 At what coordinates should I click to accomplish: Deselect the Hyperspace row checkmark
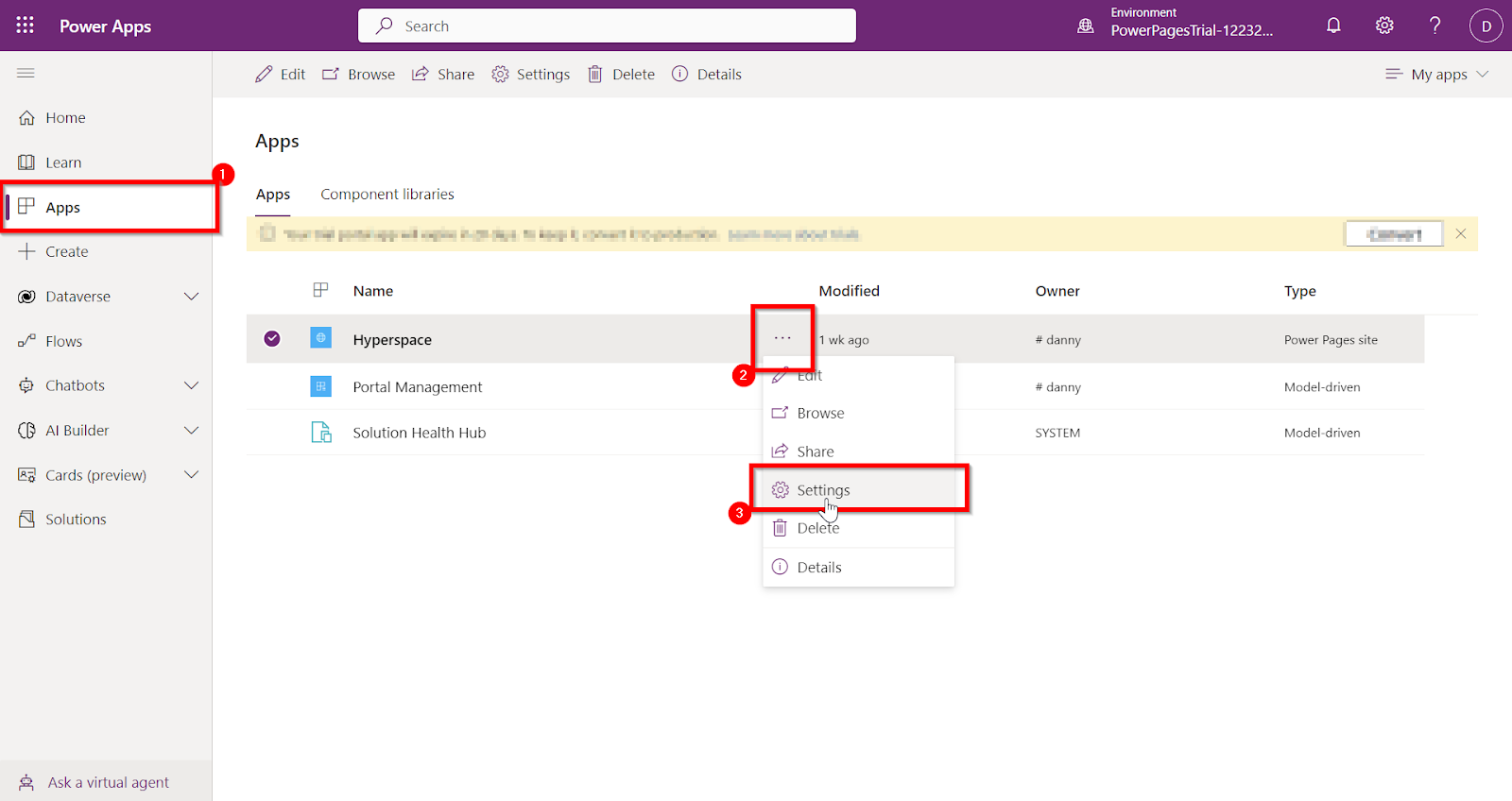(272, 338)
